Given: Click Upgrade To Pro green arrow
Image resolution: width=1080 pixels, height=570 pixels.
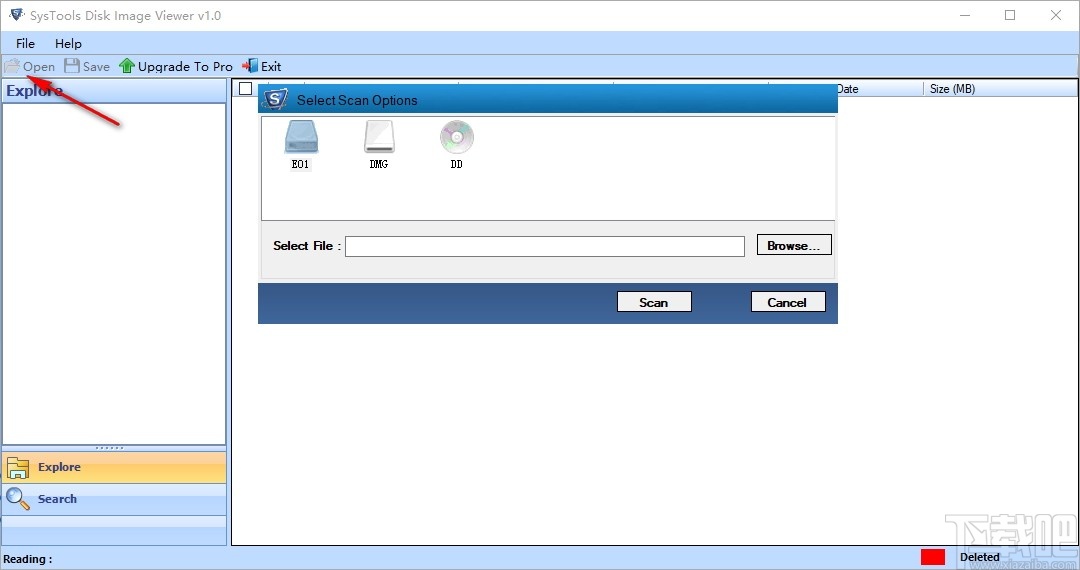Looking at the screenshot, I should 127,66.
